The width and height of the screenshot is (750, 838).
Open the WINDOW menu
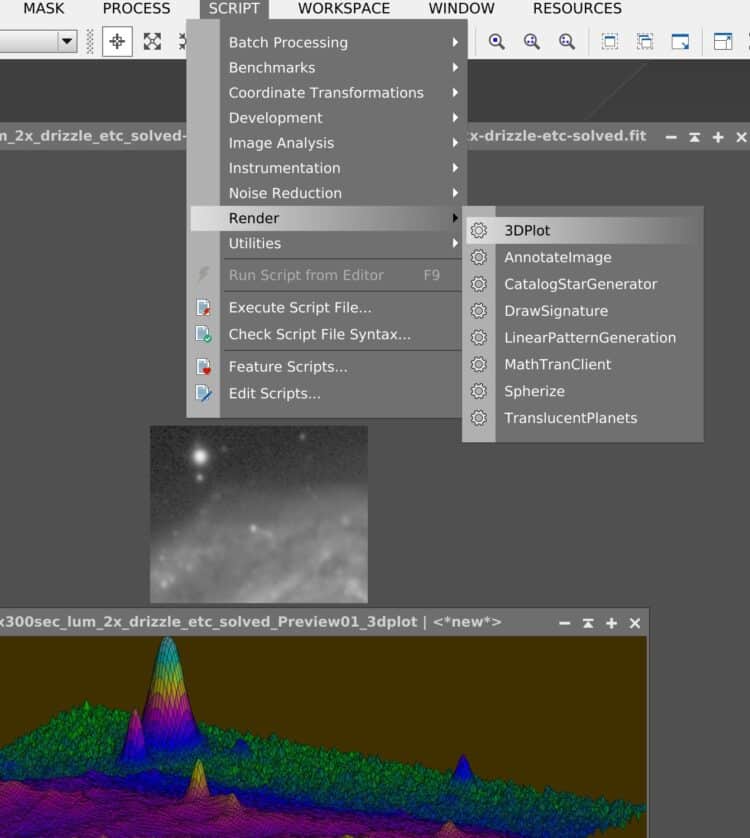(461, 9)
